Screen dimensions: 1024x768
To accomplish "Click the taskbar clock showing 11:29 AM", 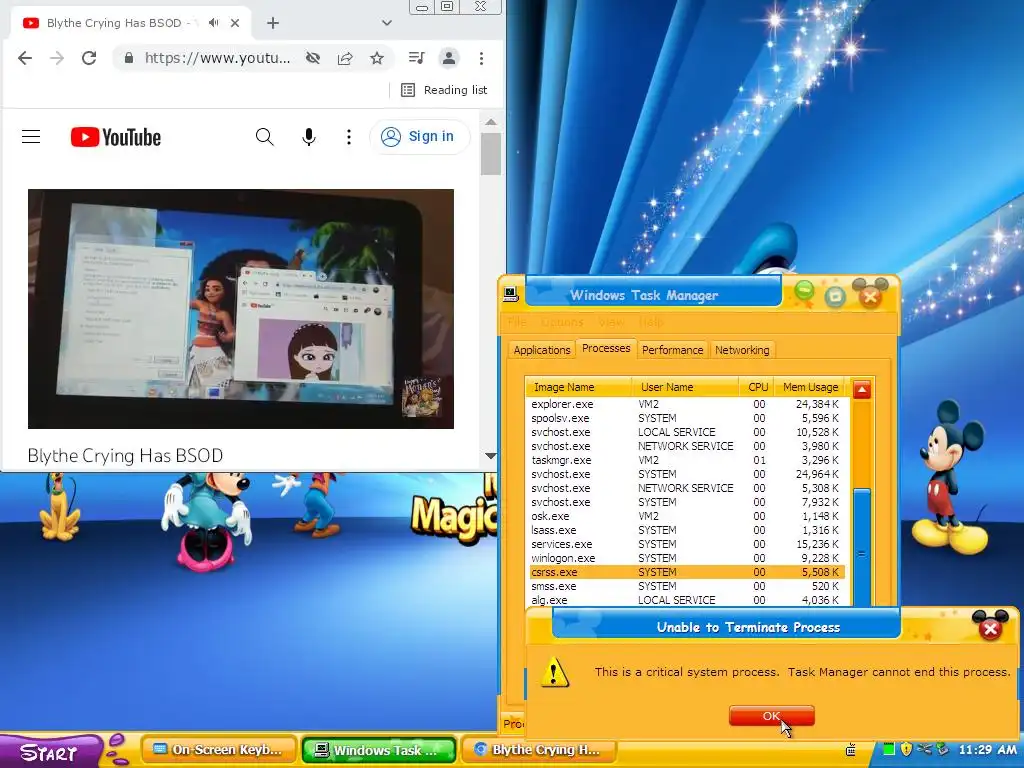I will 988,750.
